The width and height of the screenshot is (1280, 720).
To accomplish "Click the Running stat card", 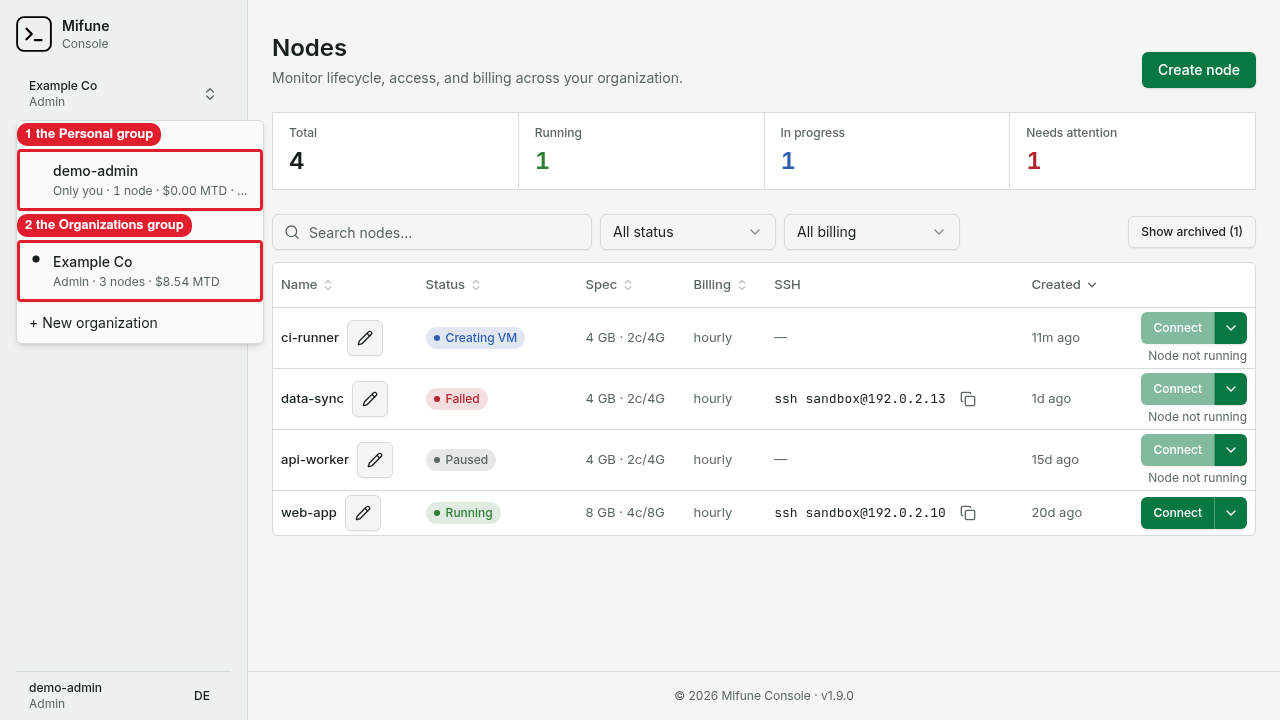I will point(641,151).
